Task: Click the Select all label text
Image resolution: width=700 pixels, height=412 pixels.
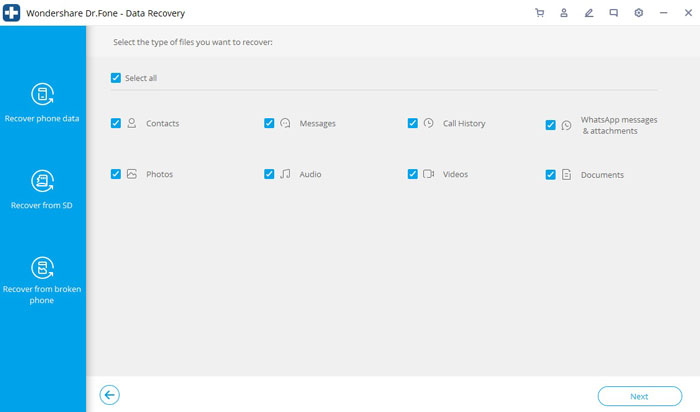Action: tap(141, 78)
